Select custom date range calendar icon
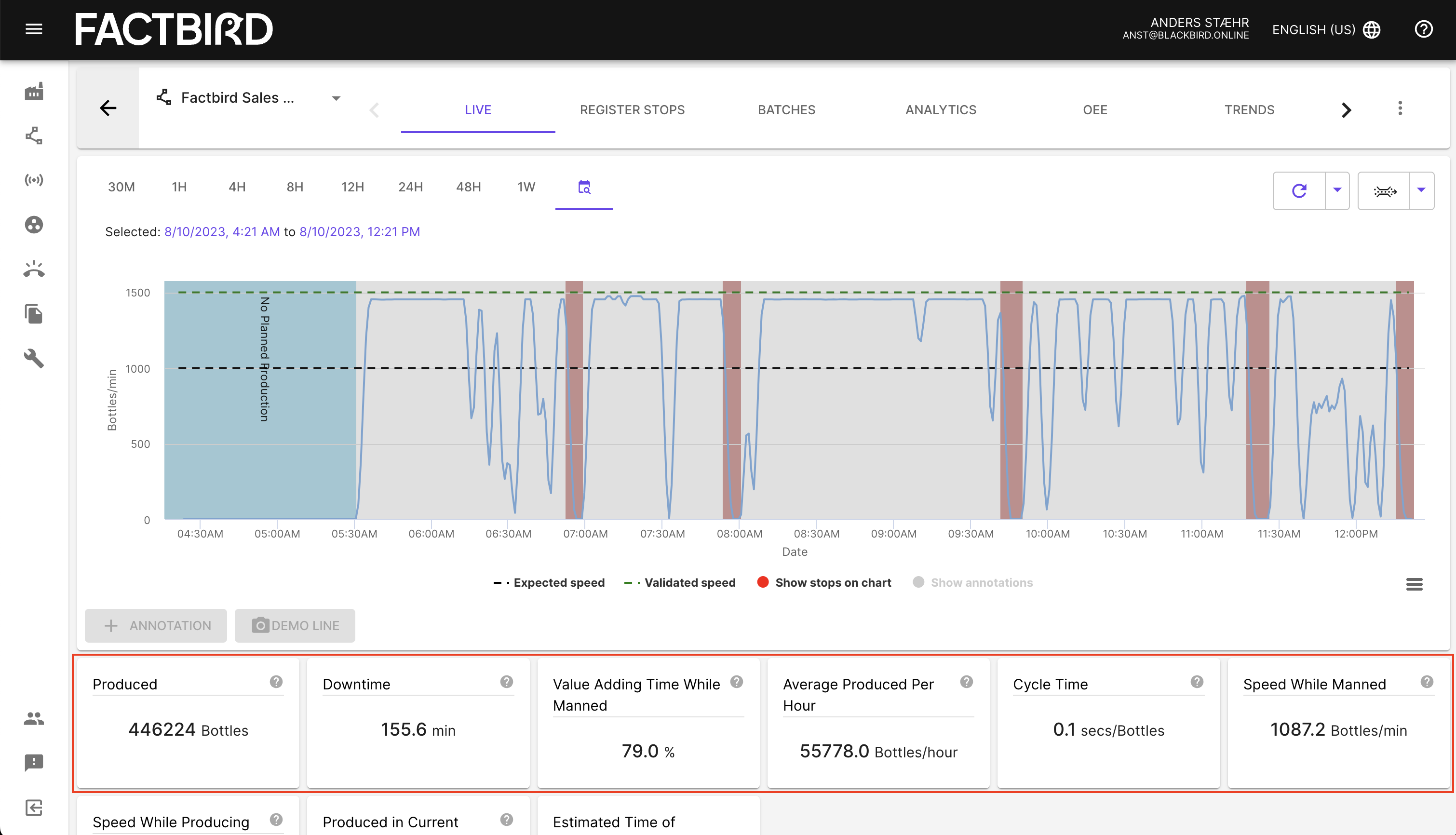 [x=584, y=187]
